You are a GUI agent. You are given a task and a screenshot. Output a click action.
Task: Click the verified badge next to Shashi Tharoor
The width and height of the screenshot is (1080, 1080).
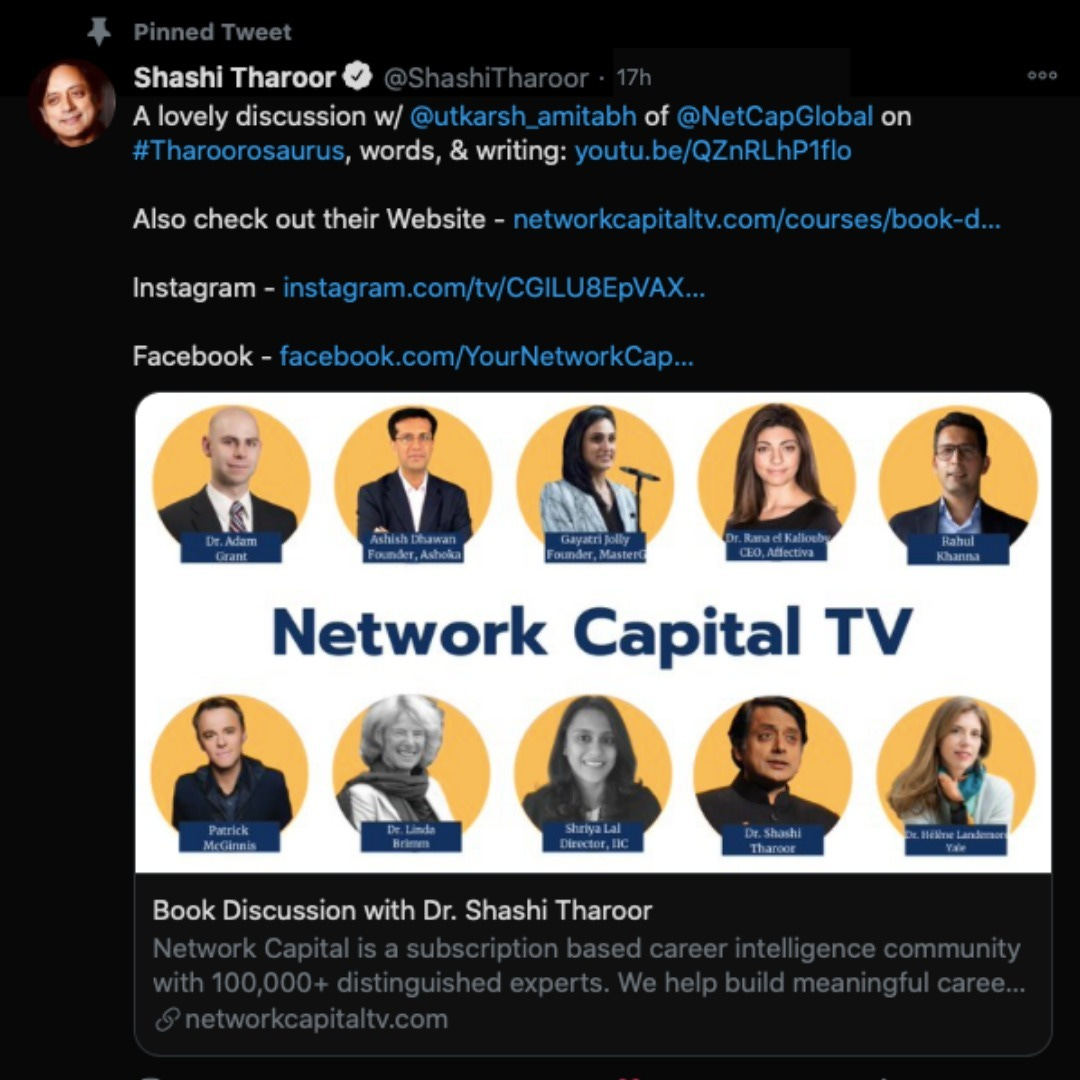pyautogui.click(x=357, y=76)
